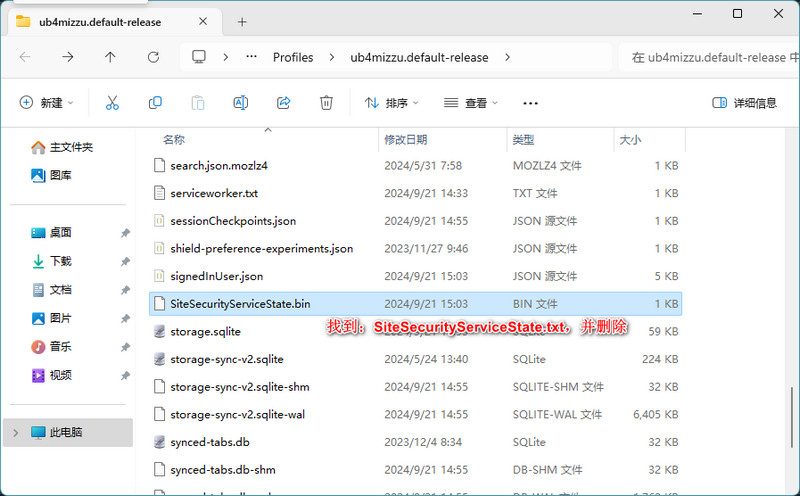Select file synced-tabs.db-shm
The height and width of the screenshot is (496, 800).
(415, 469)
